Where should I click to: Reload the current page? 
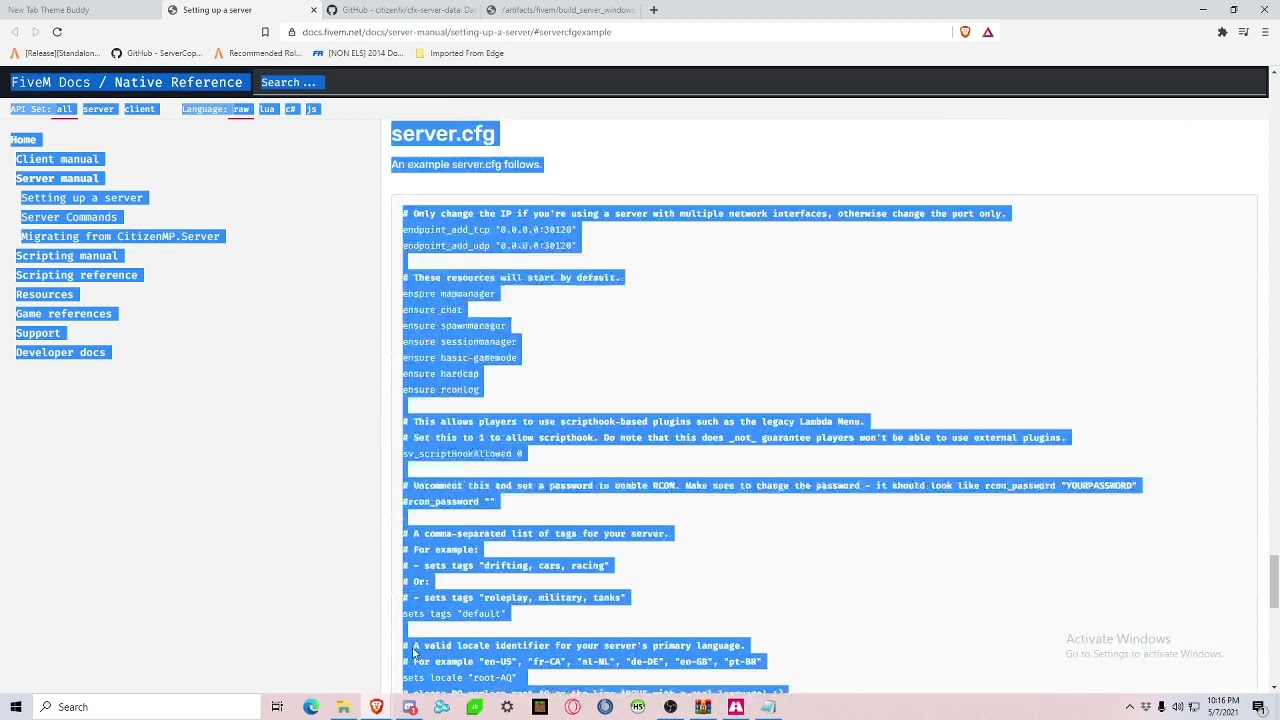[57, 32]
